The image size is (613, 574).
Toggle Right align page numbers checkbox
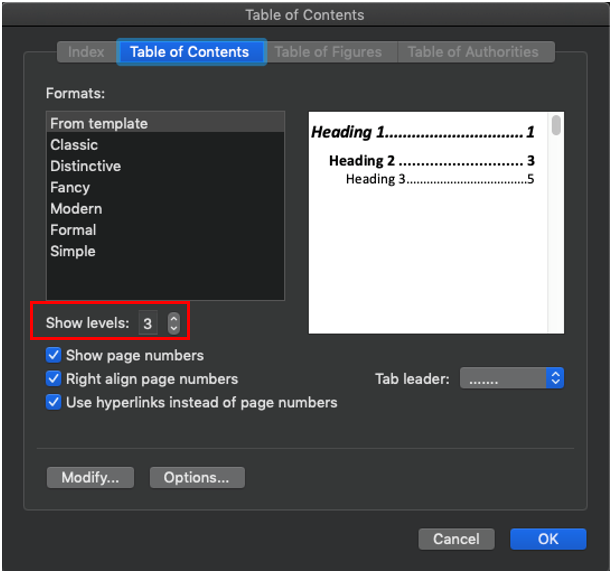(x=53, y=379)
